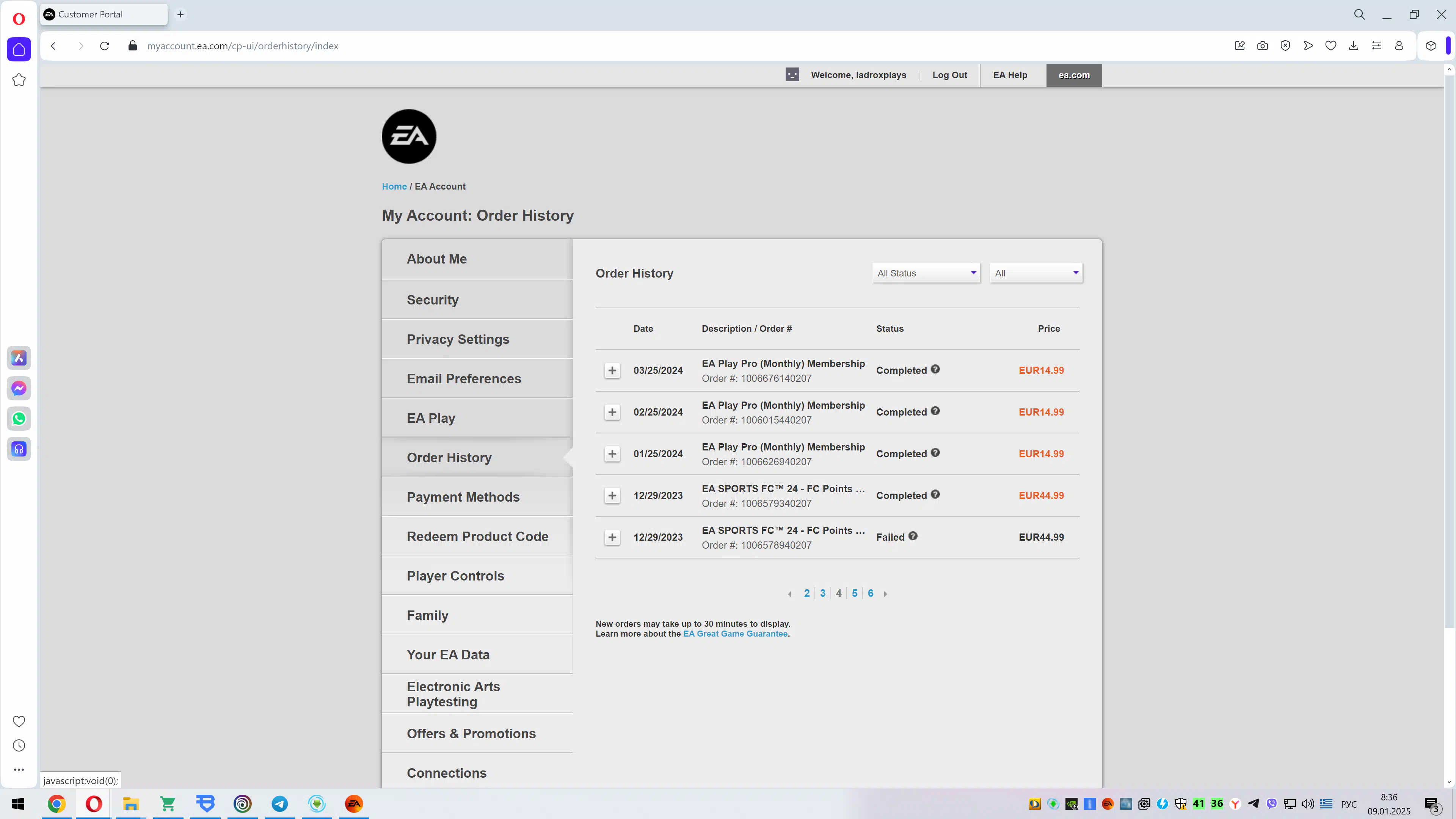This screenshot has height=819, width=1456.
Task: Open Opera sidebar History clock icon
Action: tap(19, 745)
